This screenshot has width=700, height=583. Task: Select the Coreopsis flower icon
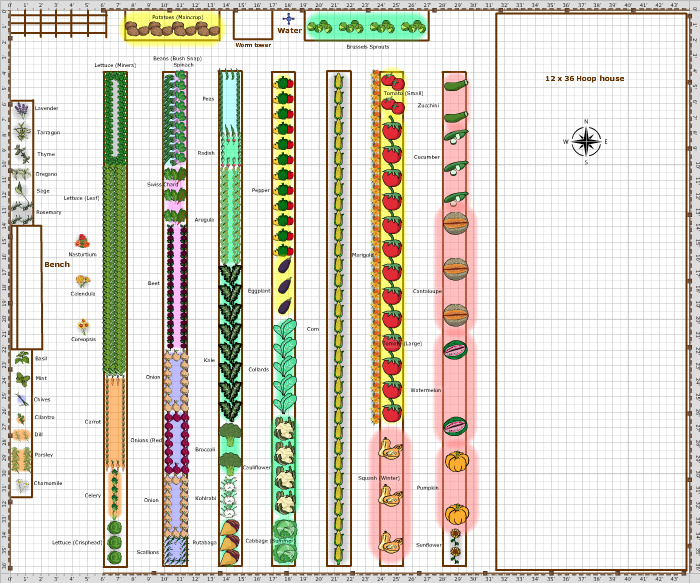click(83, 326)
